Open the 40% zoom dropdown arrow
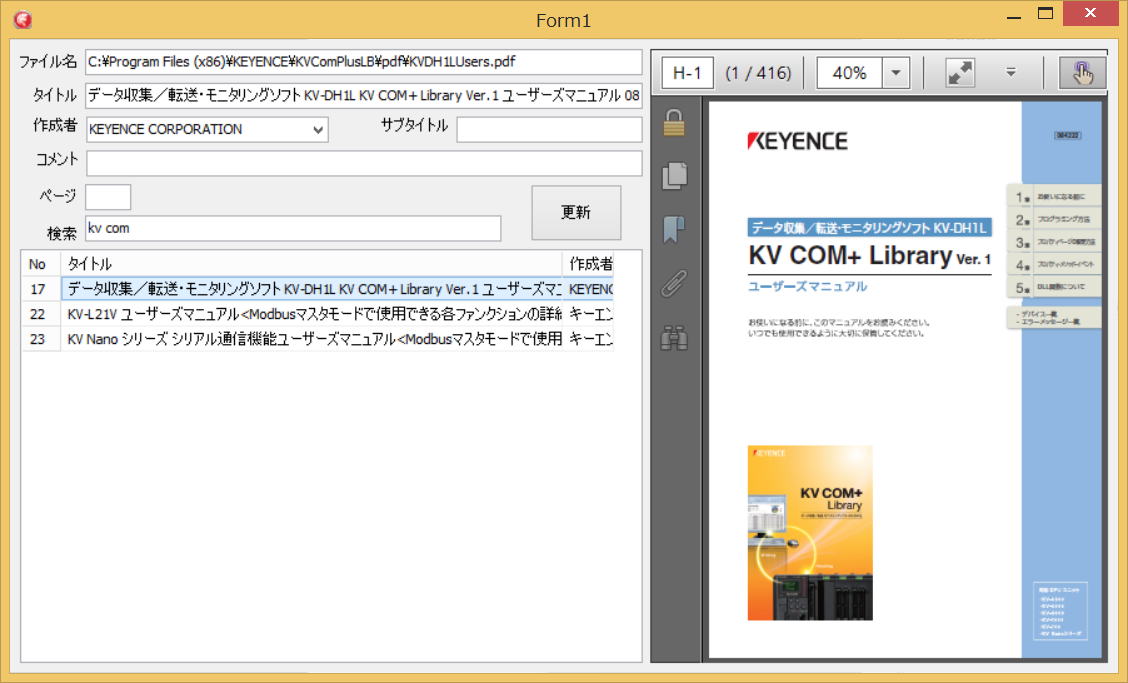Image resolution: width=1128 pixels, height=683 pixels. pos(896,73)
